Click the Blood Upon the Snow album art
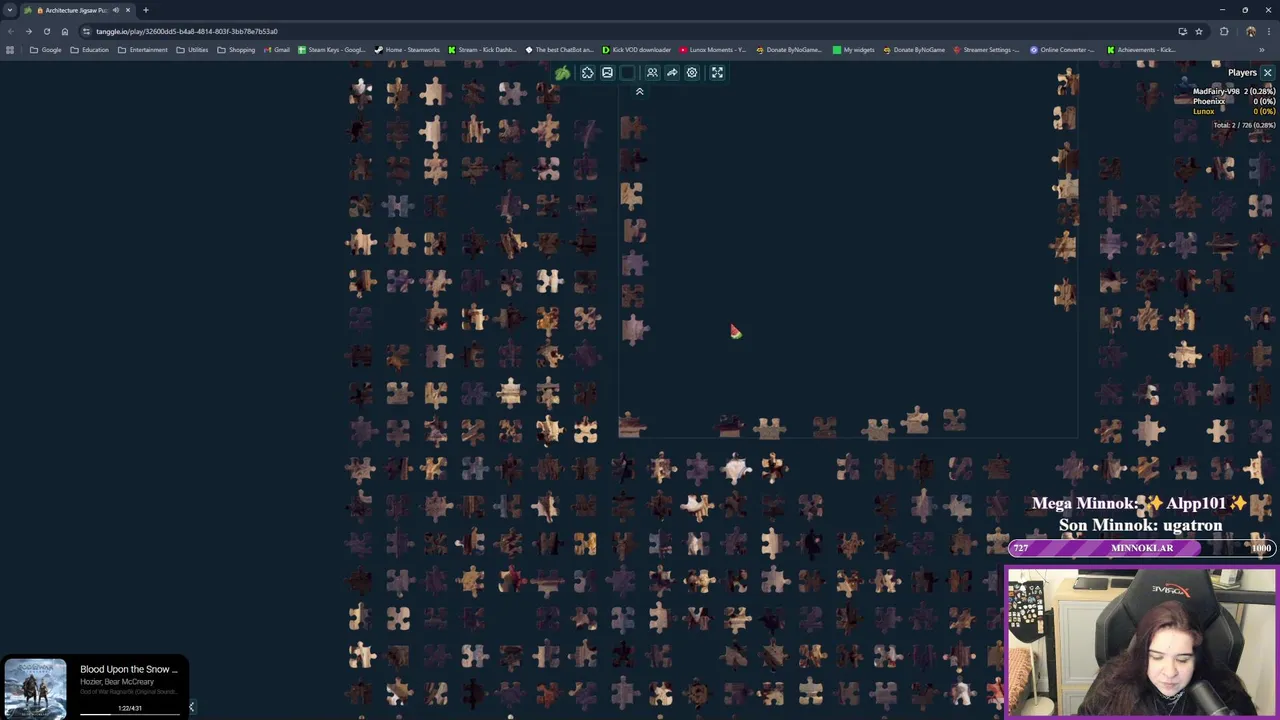This screenshot has width=1280, height=720. click(x=35, y=688)
